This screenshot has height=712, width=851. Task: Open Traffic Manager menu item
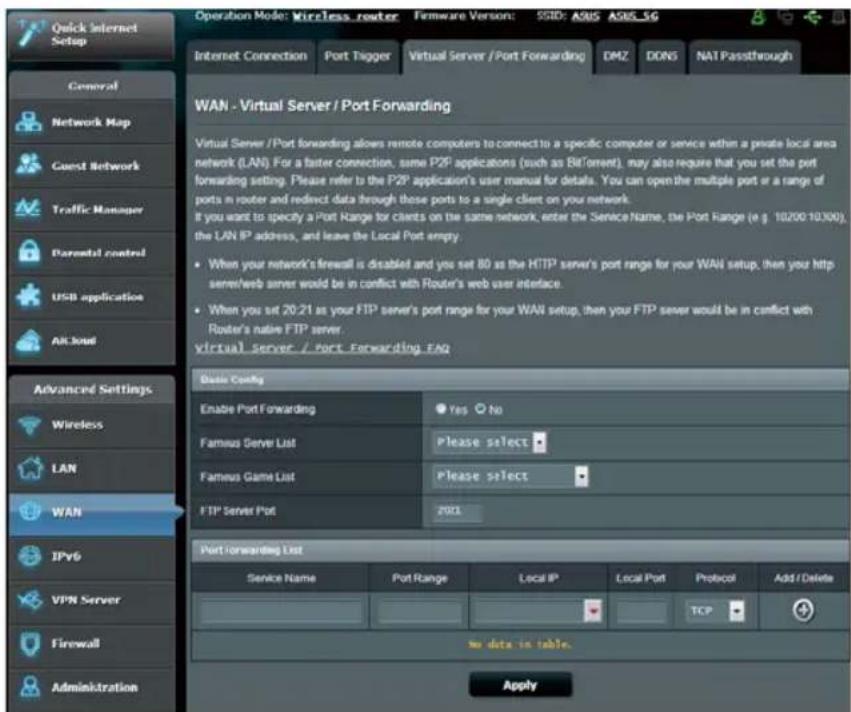click(91, 209)
